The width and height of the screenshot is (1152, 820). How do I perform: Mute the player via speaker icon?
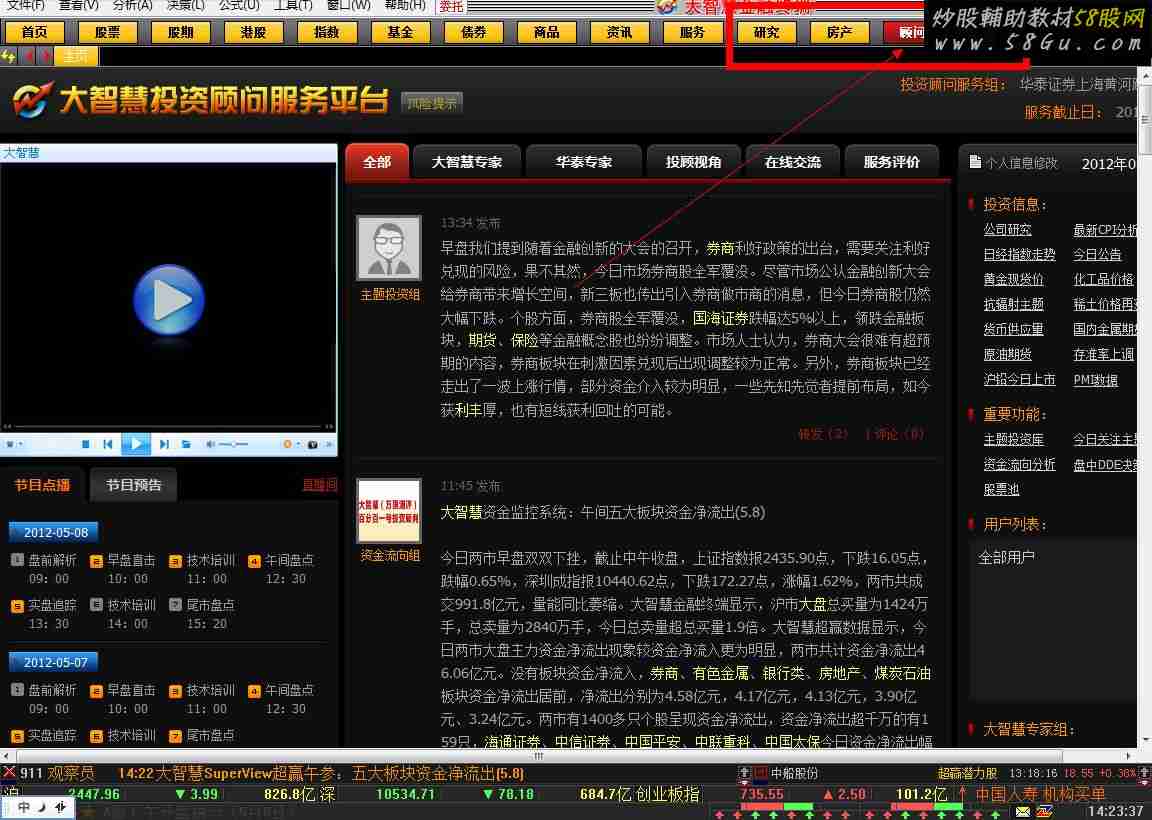[210, 444]
